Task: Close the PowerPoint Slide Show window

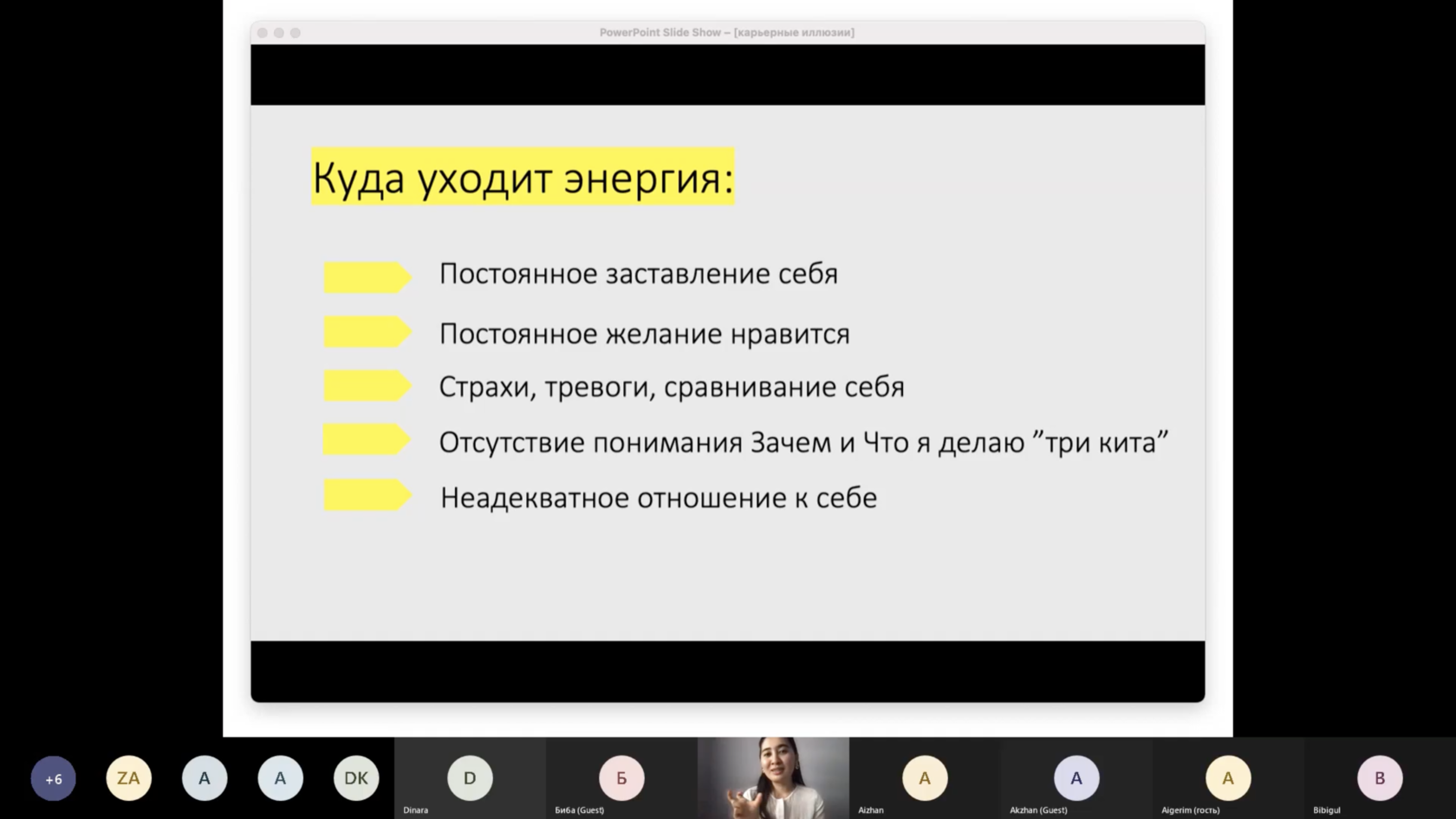Action: point(263,33)
